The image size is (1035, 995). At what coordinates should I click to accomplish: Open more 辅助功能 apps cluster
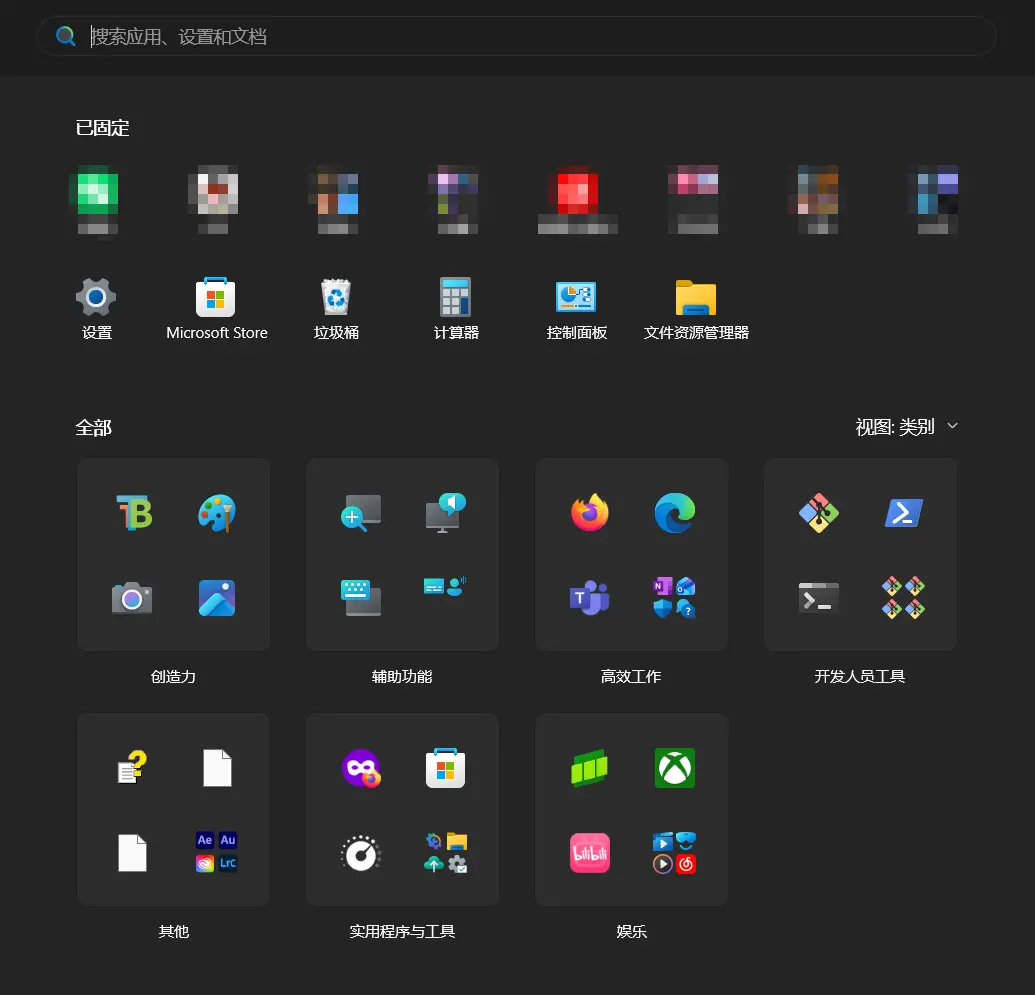click(446, 586)
